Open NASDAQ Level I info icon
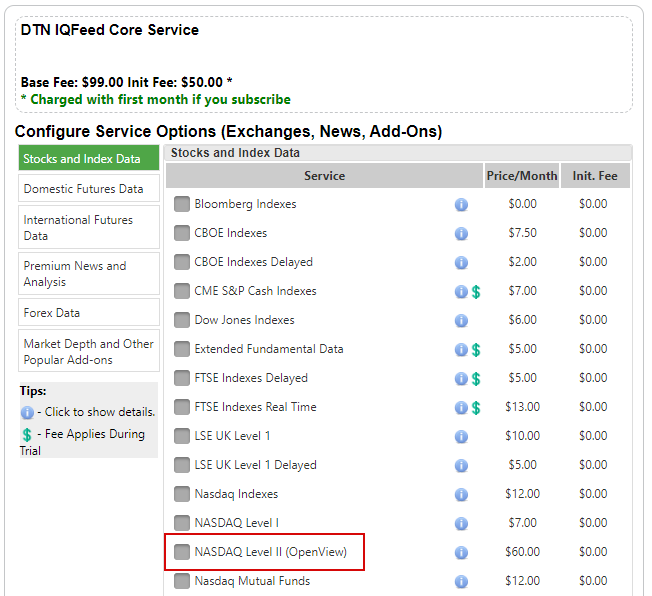 [461, 524]
